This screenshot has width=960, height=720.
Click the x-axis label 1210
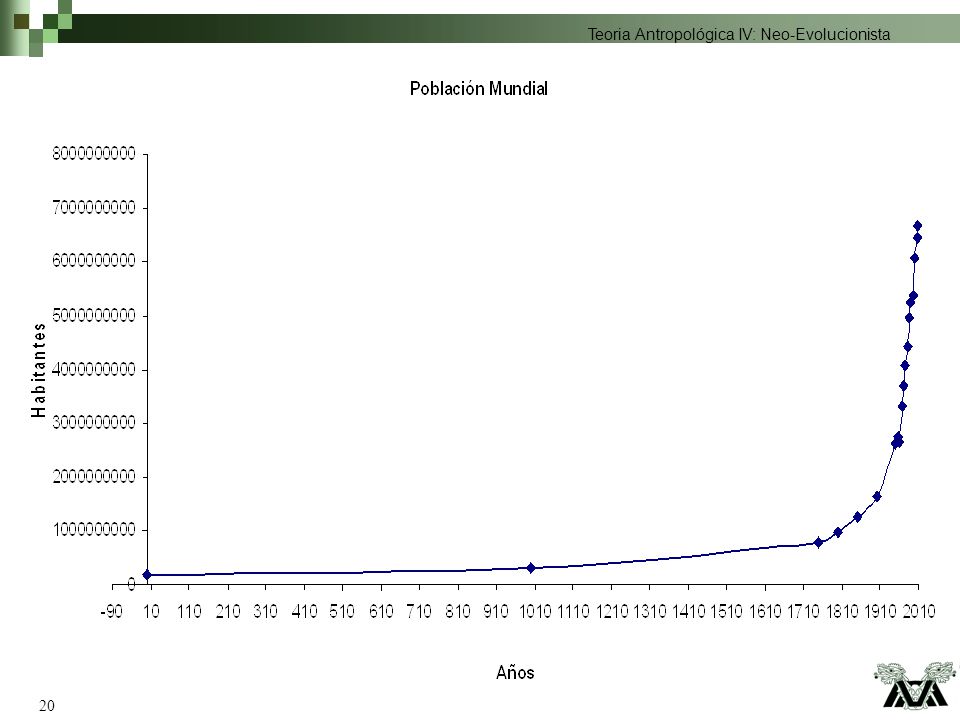click(612, 611)
